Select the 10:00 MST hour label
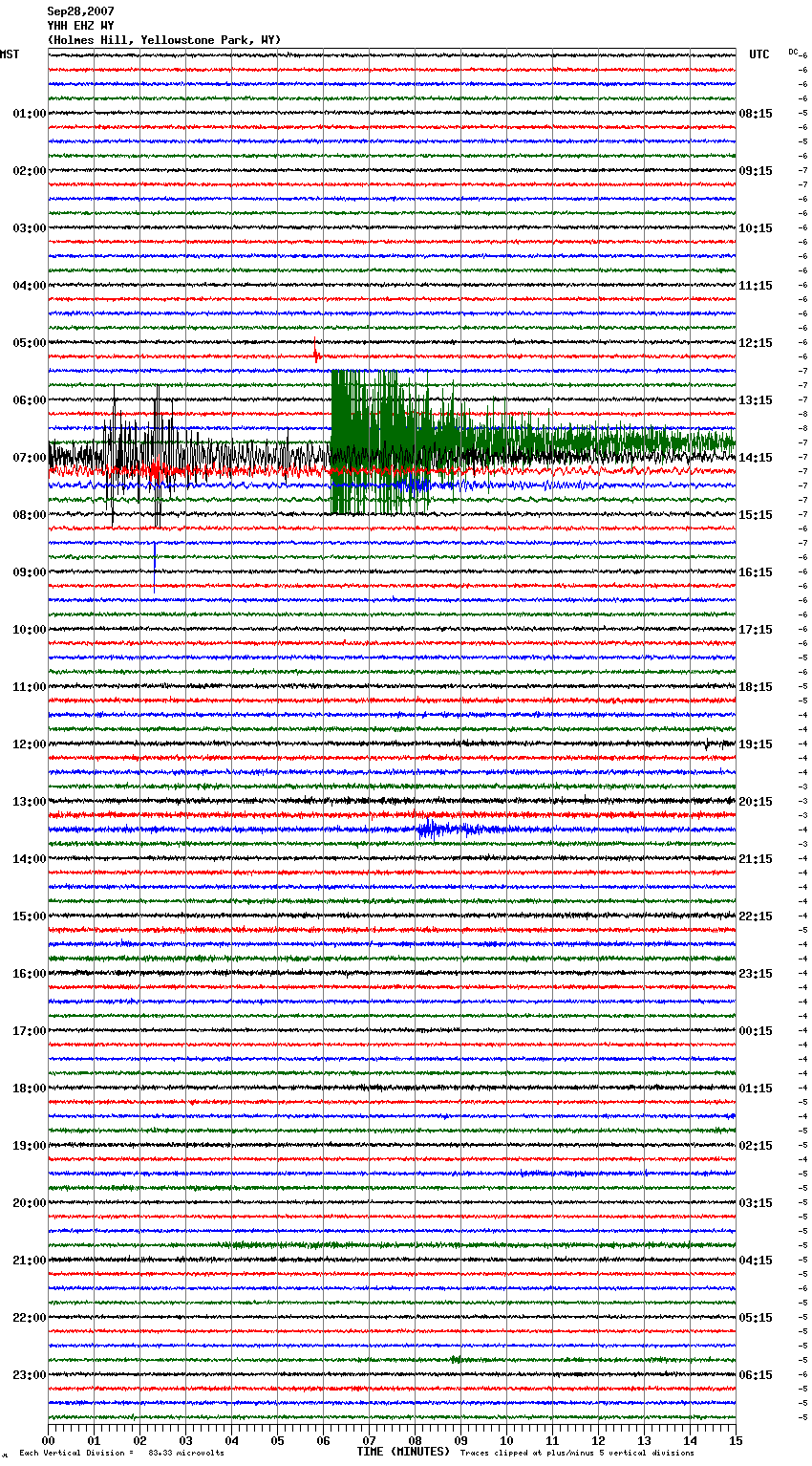 30,630
